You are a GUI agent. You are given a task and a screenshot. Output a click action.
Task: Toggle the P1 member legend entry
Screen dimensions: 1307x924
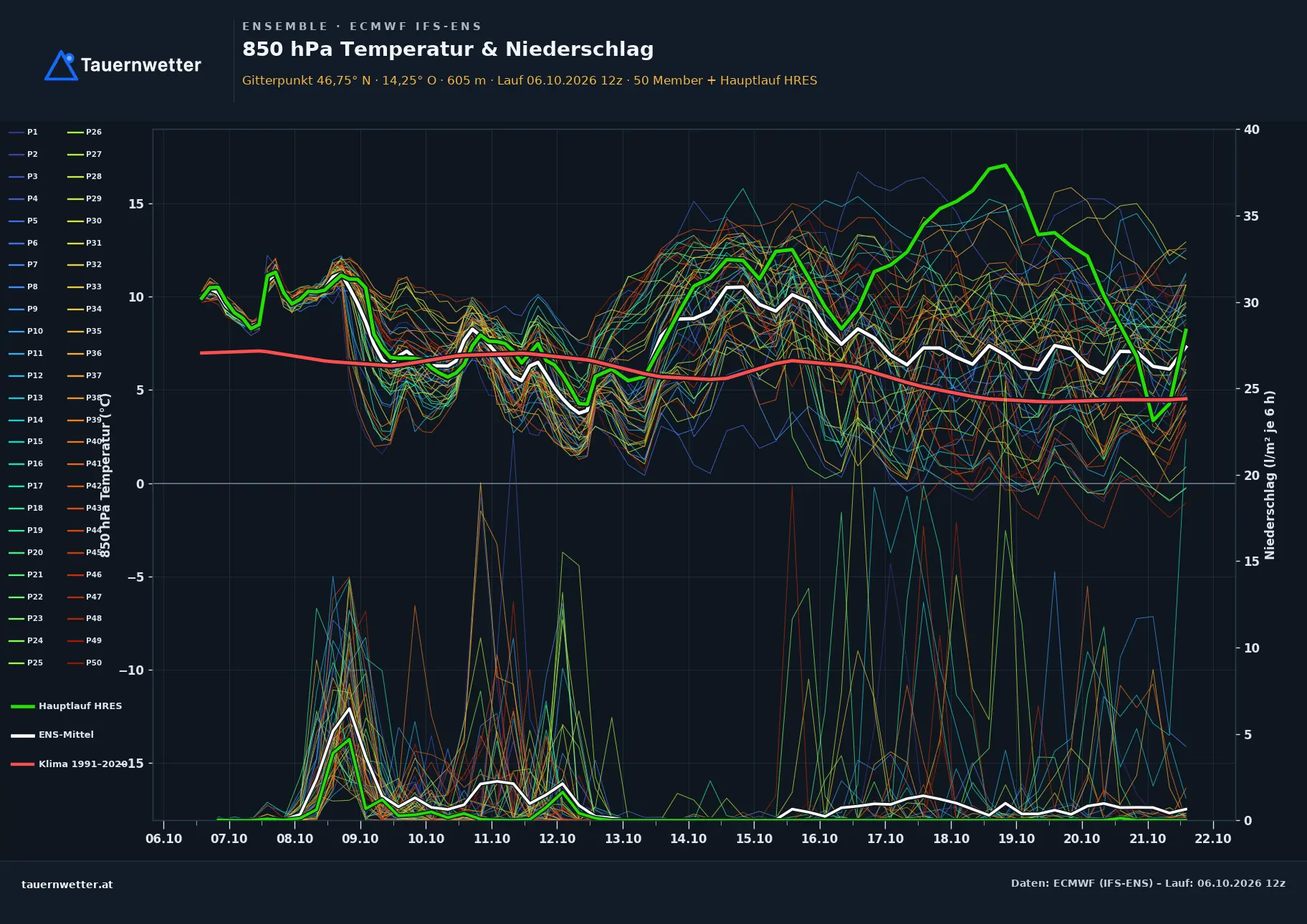[x=24, y=133]
